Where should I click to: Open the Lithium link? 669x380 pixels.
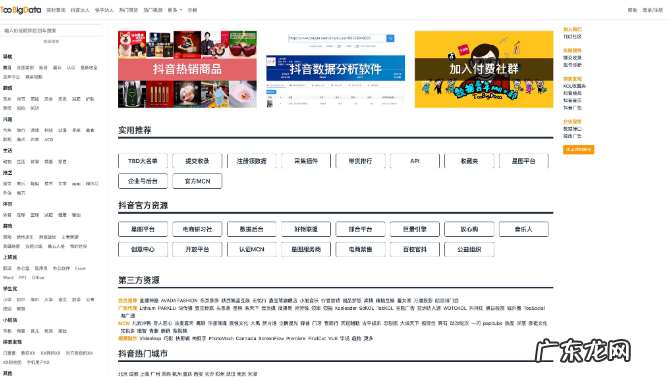[148, 308]
